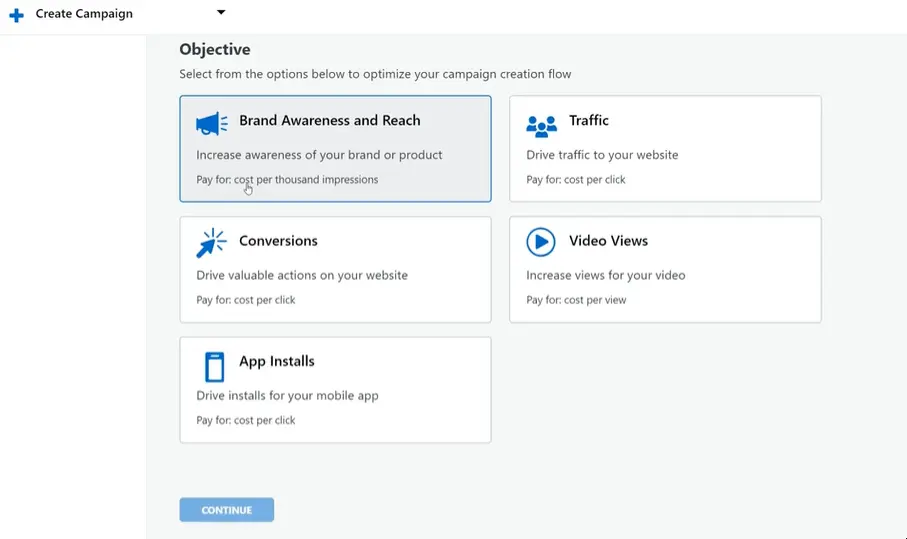This screenshot has width=907, height=539.
Task: Click the megaphone Brand Awareness icon
Action: pos(212,124)
